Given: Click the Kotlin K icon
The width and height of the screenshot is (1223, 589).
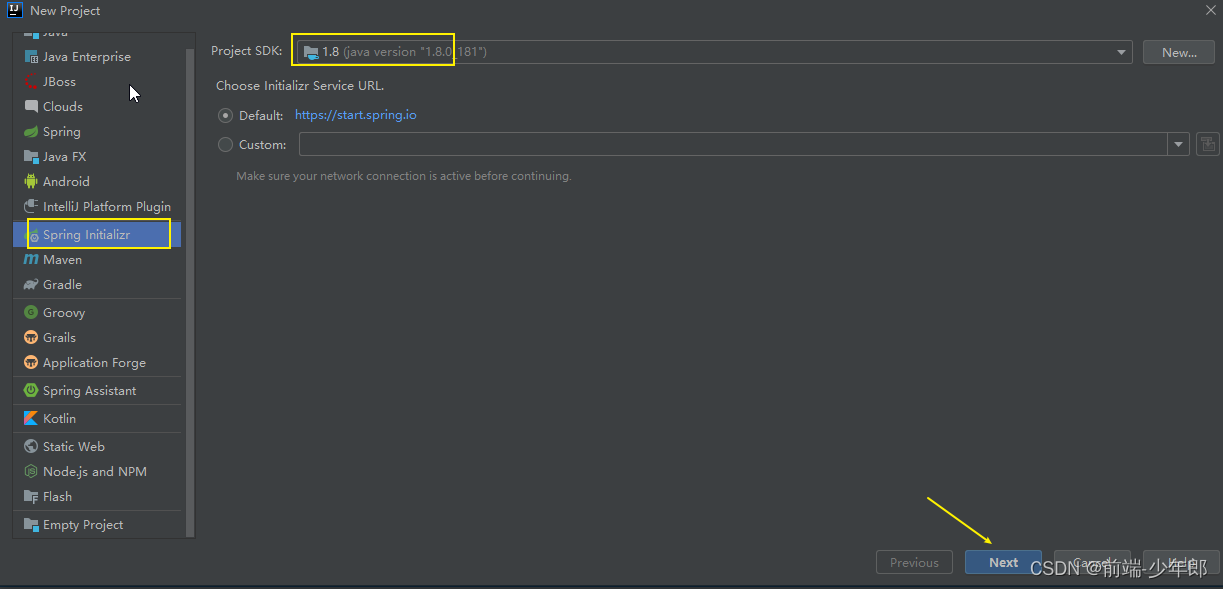Looking at the screenshot, I should point(31,419).
